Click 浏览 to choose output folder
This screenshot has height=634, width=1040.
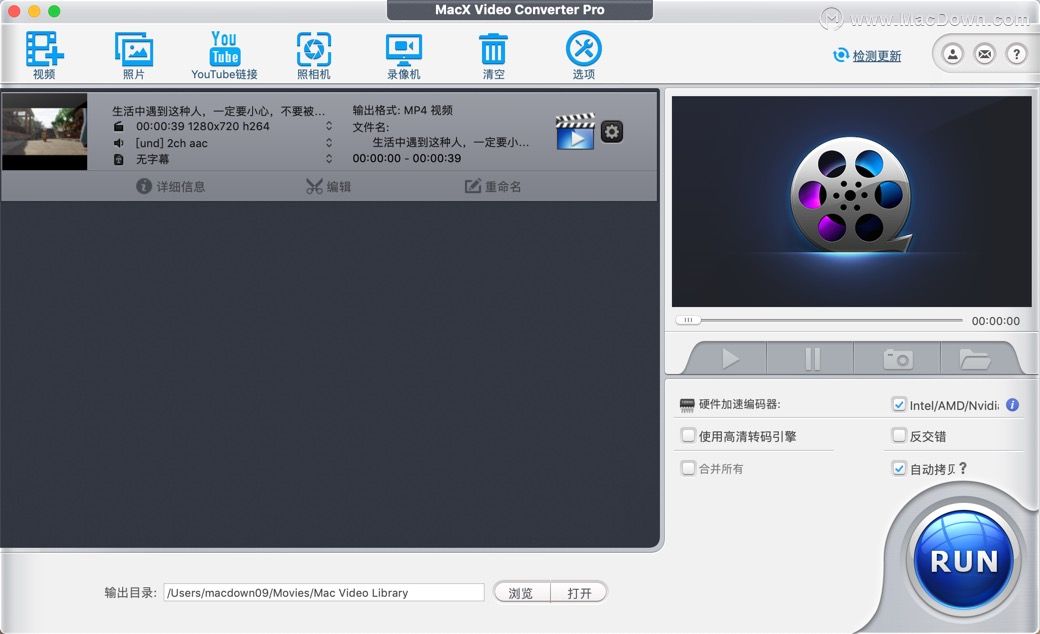coord(521,593)
